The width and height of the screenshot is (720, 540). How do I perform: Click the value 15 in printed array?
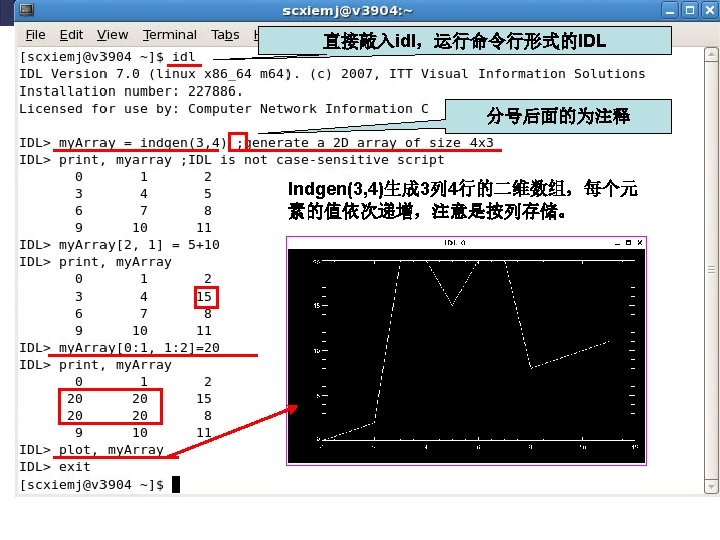pyautogui.click(x=204, y=297)
